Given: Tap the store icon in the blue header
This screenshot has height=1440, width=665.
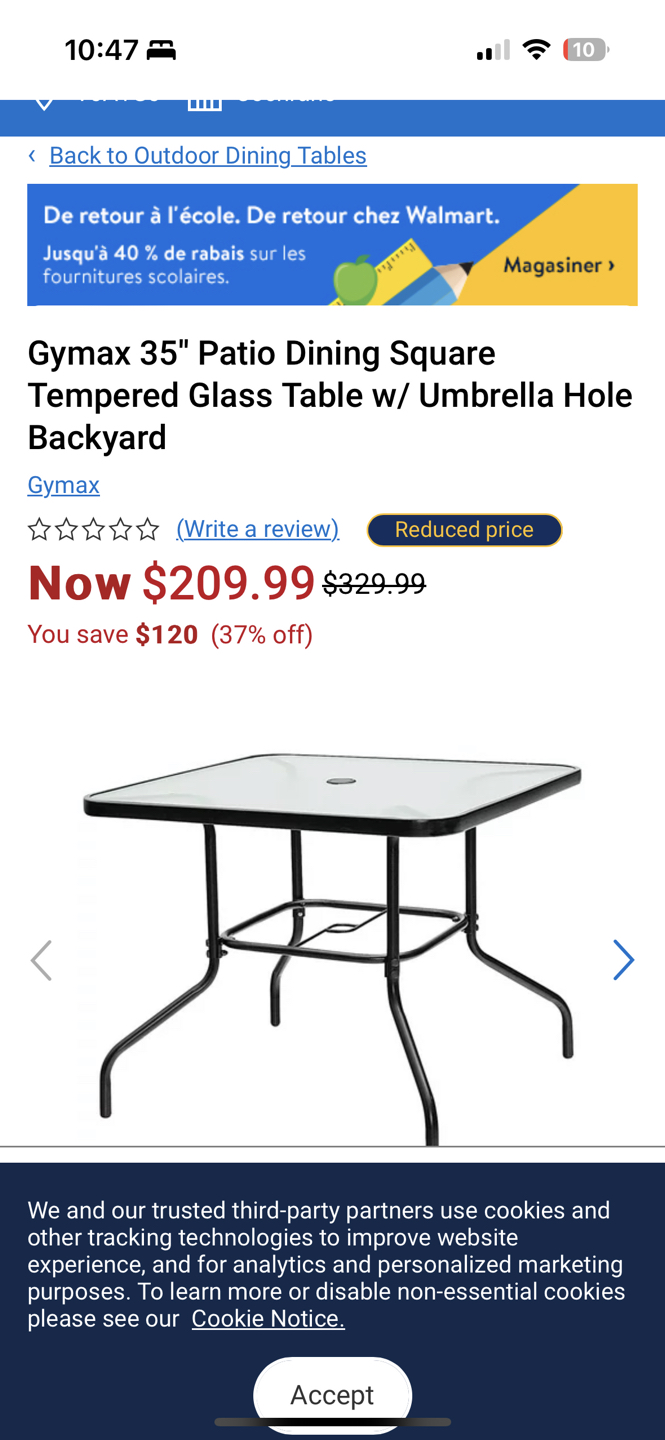Looking at the screenshot, I should click(204, 102).
